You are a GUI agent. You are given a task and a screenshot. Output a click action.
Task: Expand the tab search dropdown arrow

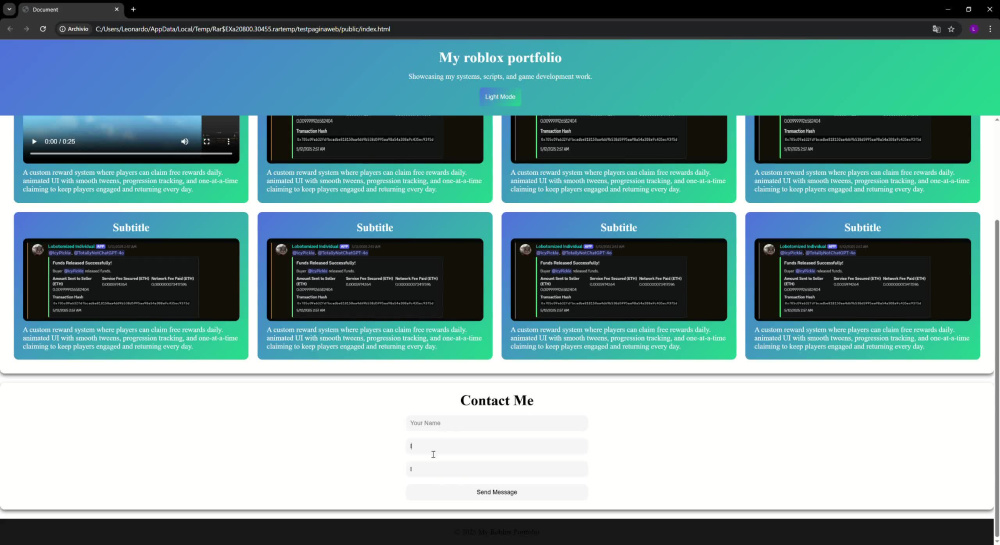coord(9,10)
